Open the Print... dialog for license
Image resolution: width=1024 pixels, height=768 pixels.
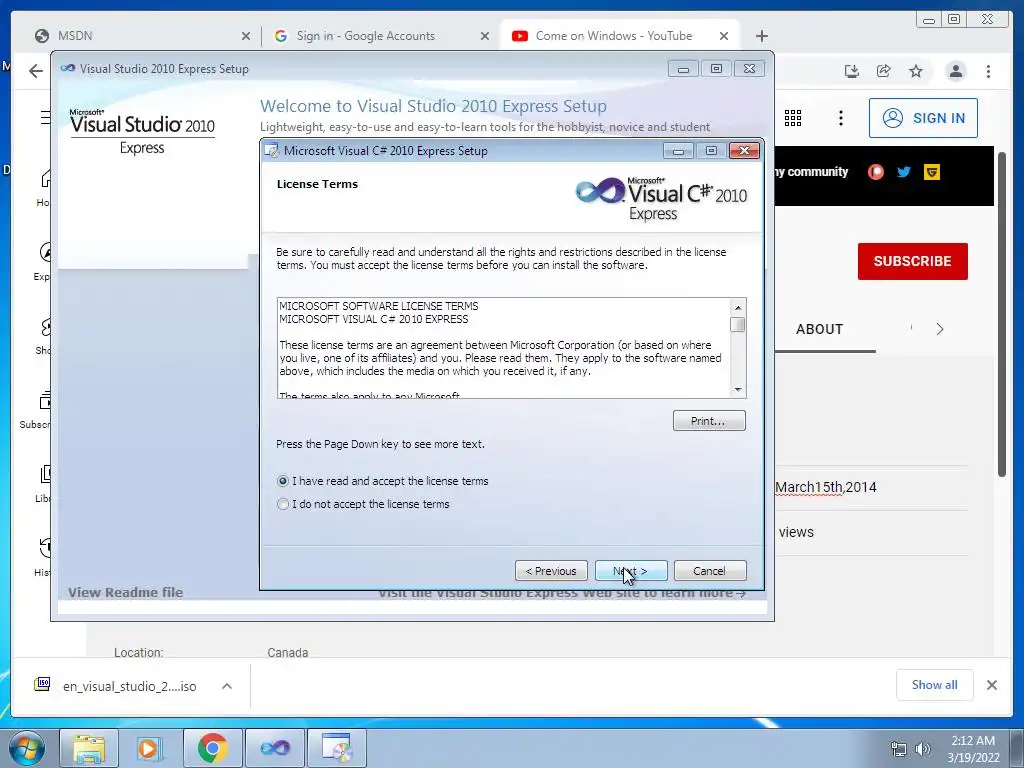coord(709,421)
